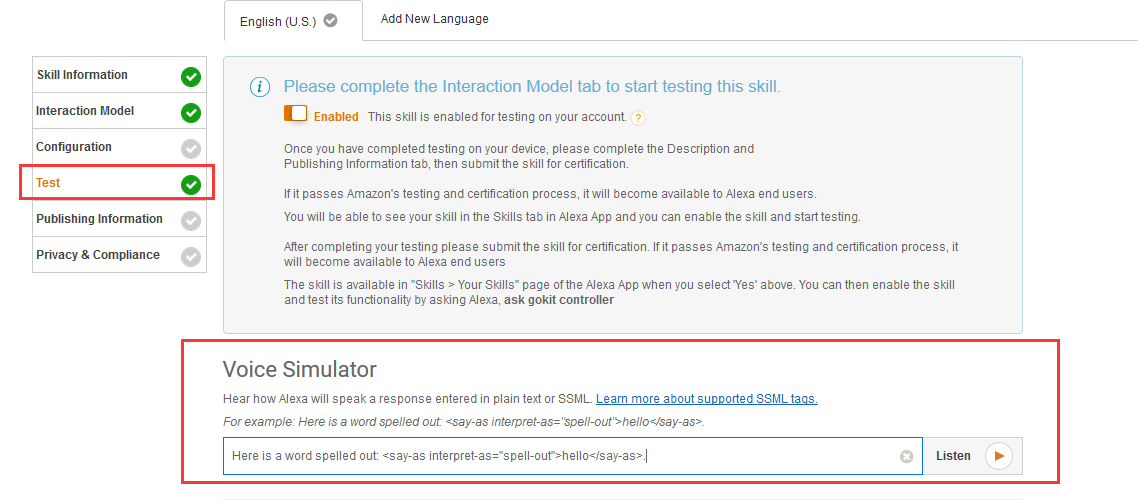Open the Skill Information section

click(82, 75)
